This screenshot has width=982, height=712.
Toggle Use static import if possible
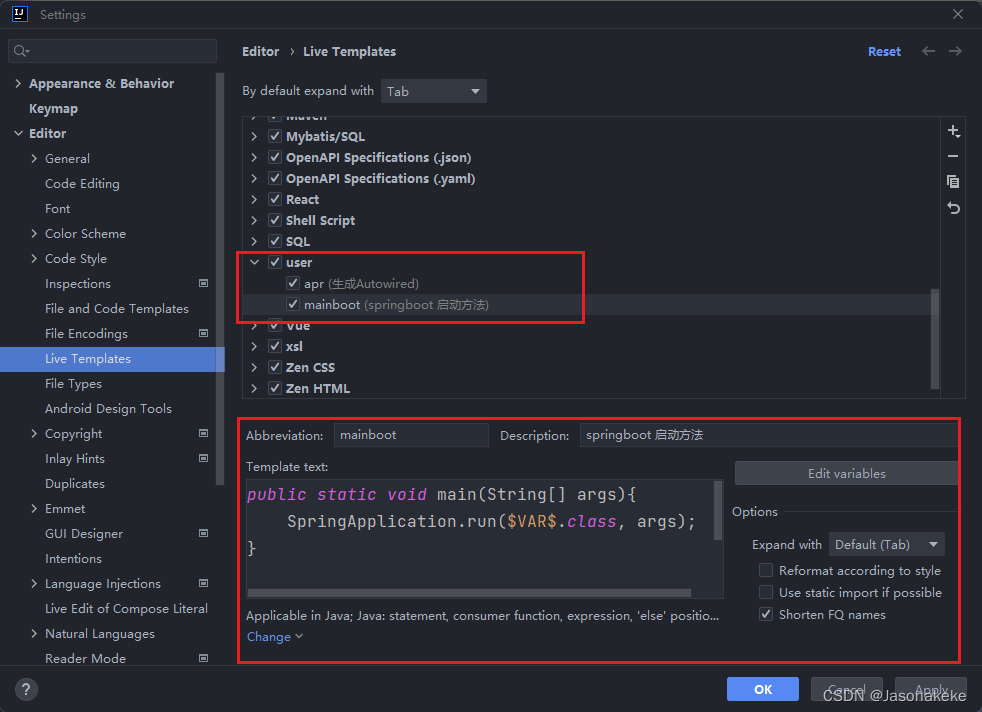pos(765,592)
